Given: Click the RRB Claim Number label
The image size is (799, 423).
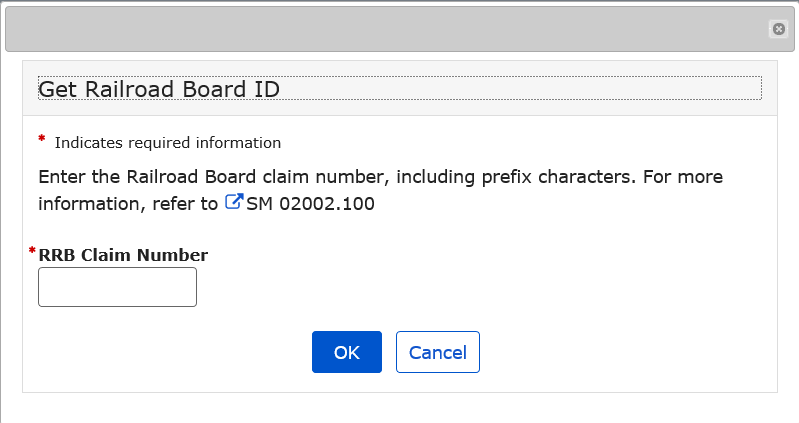Looking at the screenshot, I should coord(123,255).
